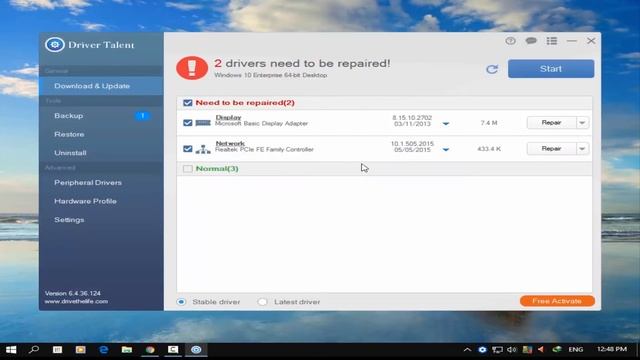Screen dimensions: 640x360
Task: Click the Driver Talent logo icon
Action: (x=55, y=44)
